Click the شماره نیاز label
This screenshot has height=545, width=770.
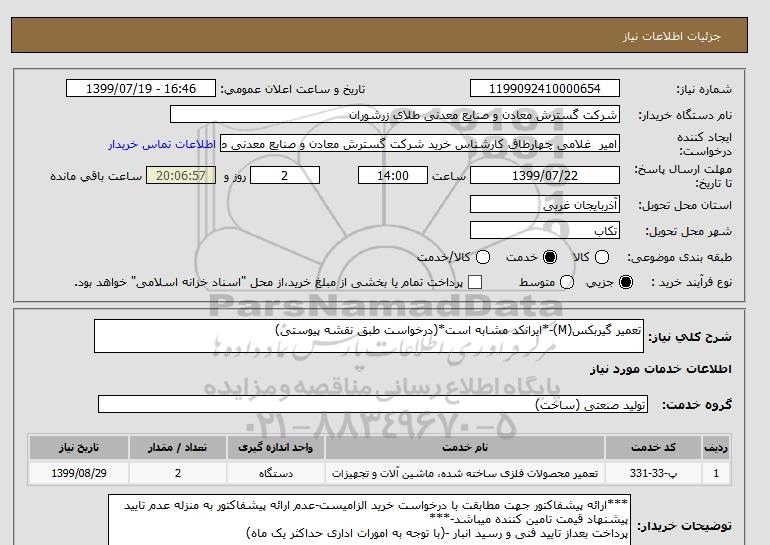[x=704, y=89]
